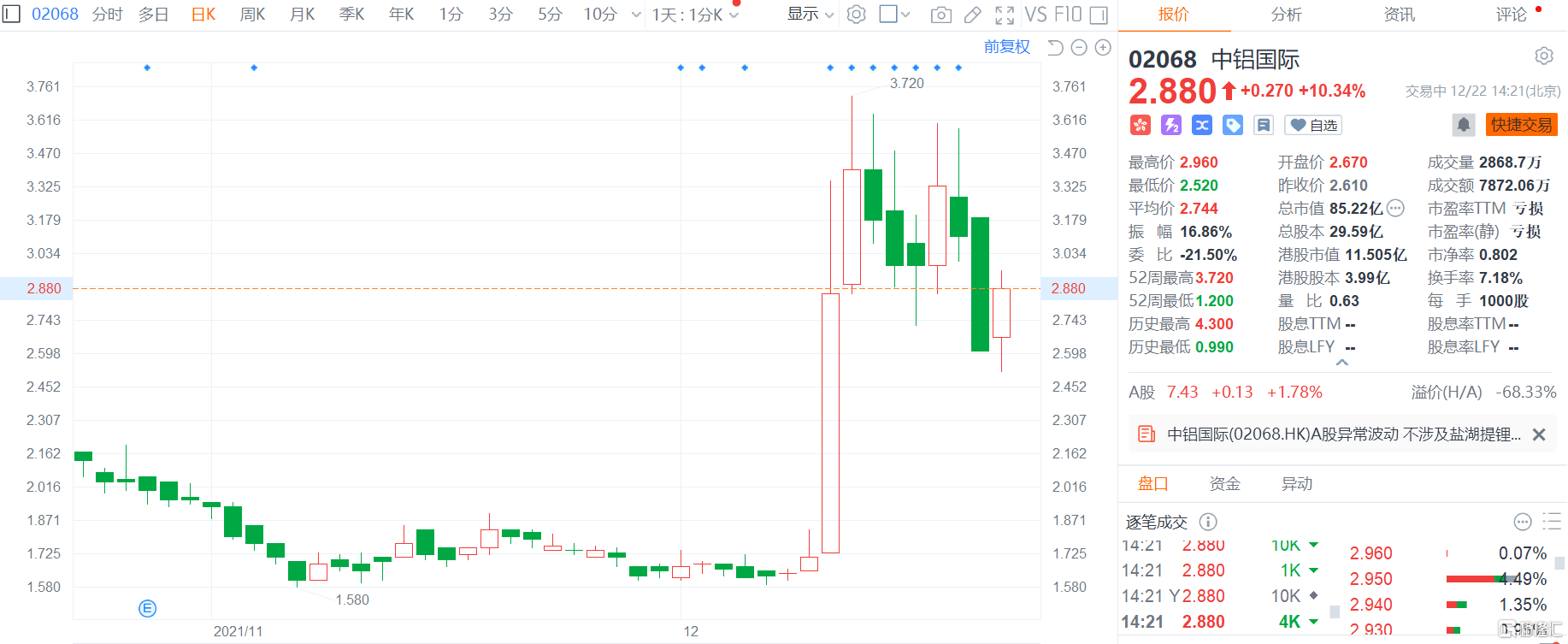Open quote panel settings gear
Viewport: 1568px width, 644px height.
(x=1543, y=56)
